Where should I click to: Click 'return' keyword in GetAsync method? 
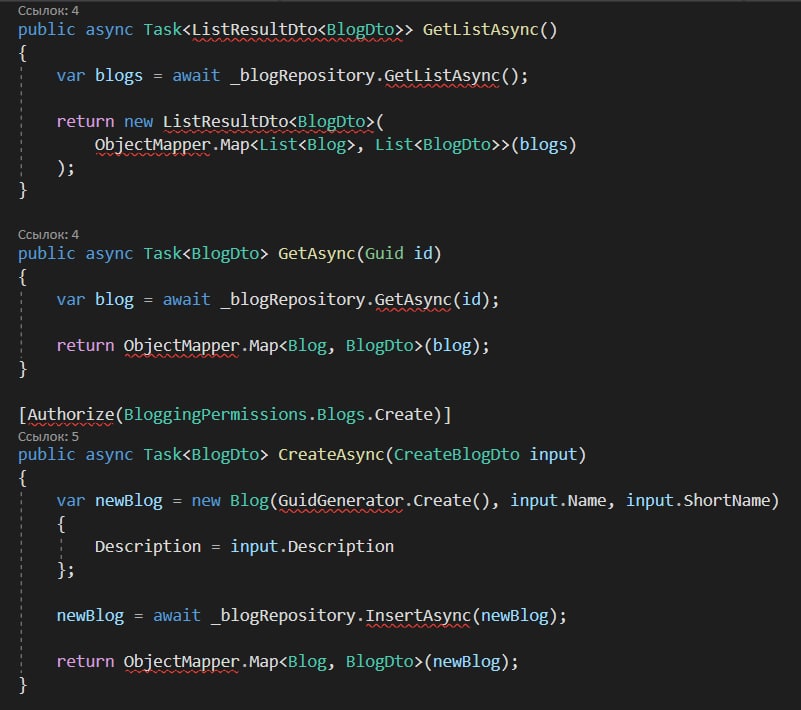[x=85, y=346]
